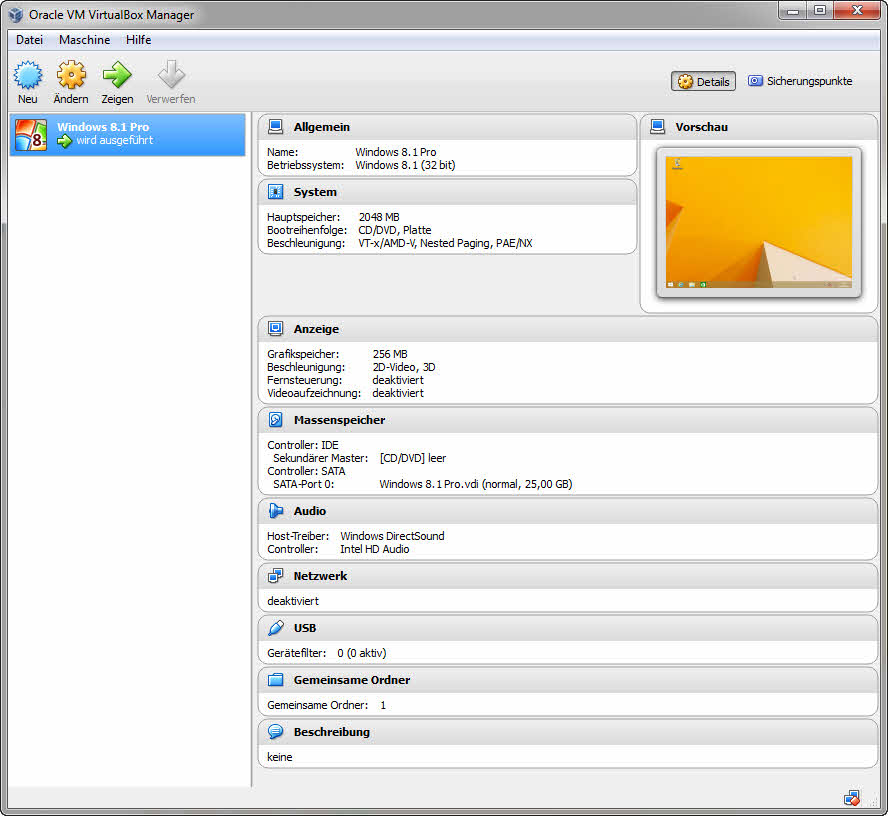Open the Gemeinsame Ordner section header link

point(352,680)
